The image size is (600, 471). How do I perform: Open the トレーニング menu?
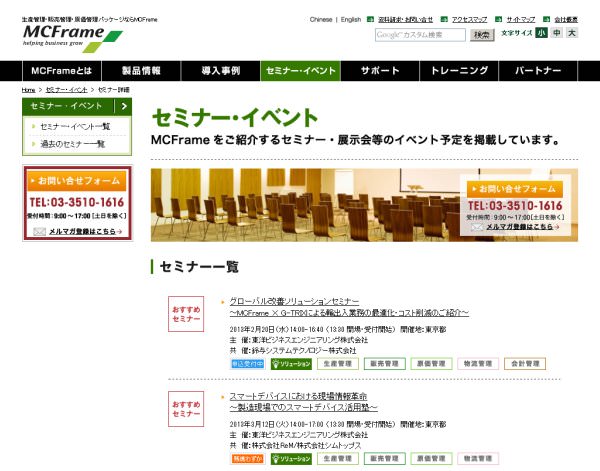tap(459, 71)
